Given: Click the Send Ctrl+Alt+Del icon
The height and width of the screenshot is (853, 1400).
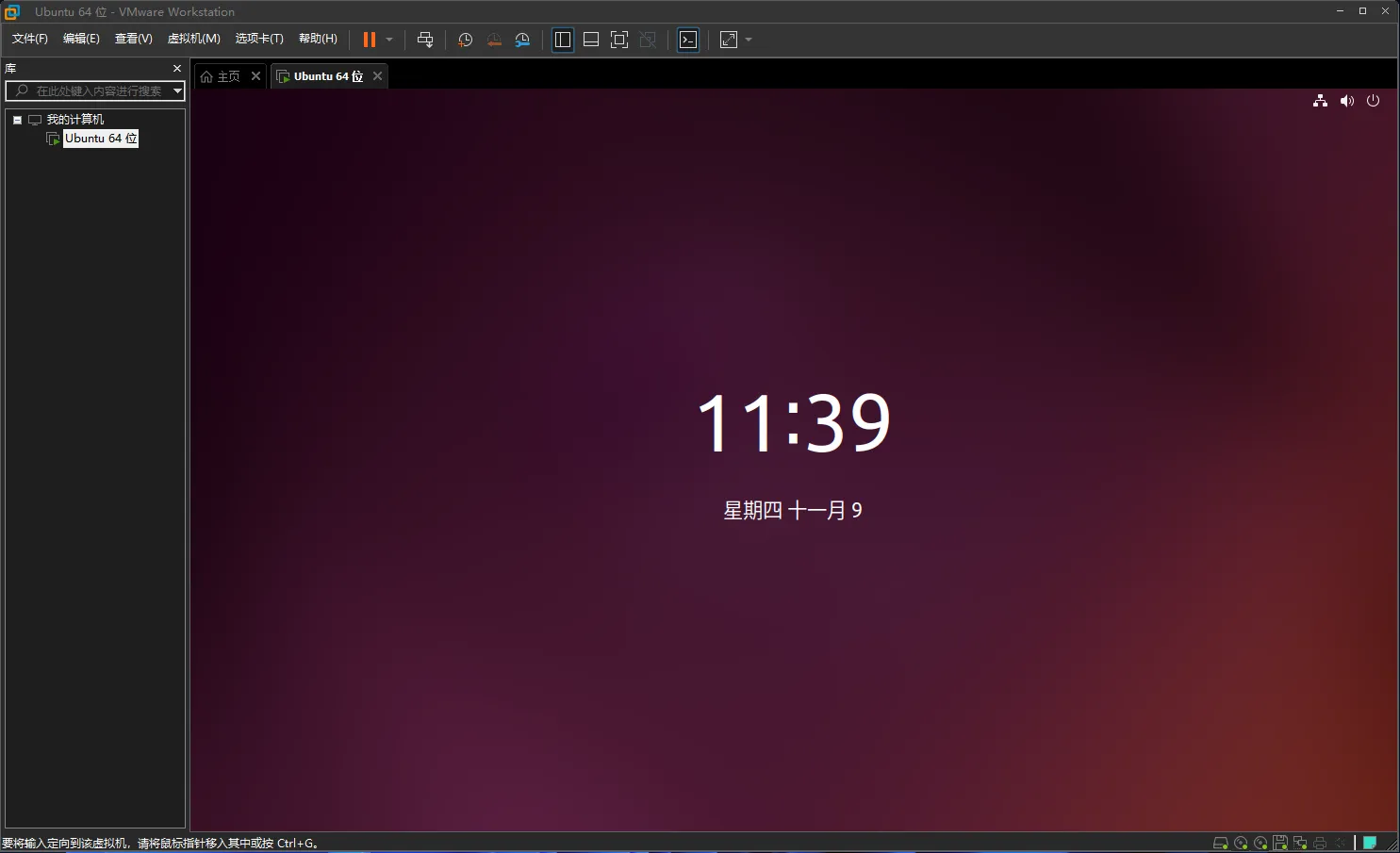Looking at the screenshot, I should pos(426,39).
